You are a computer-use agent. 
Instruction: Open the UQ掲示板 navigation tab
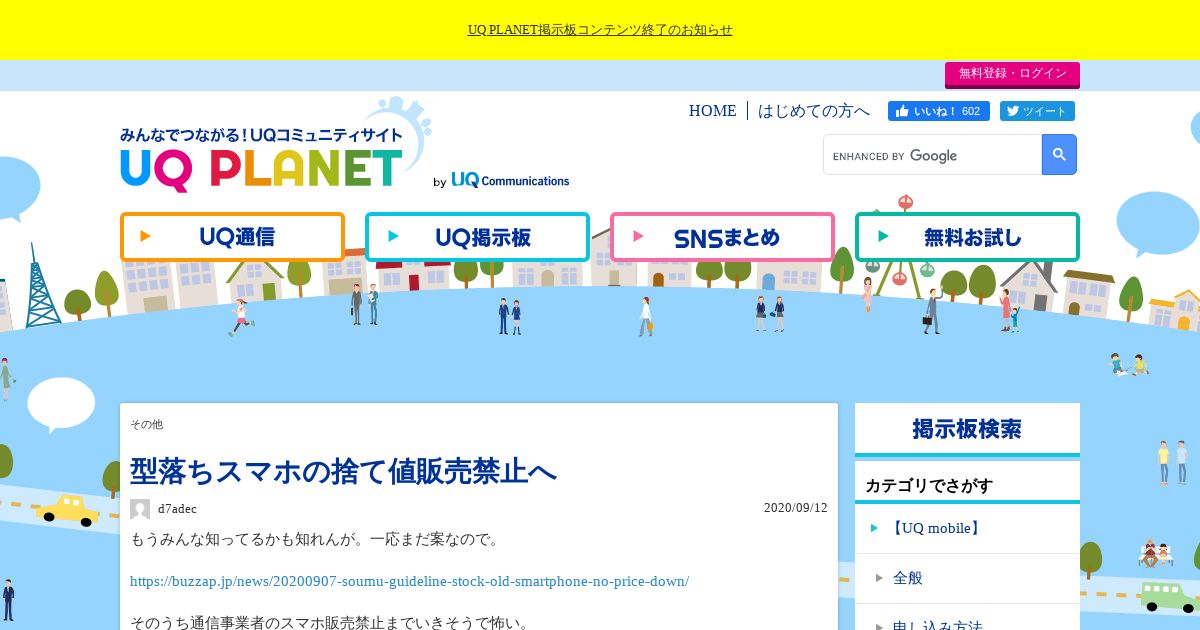point(477,237)
